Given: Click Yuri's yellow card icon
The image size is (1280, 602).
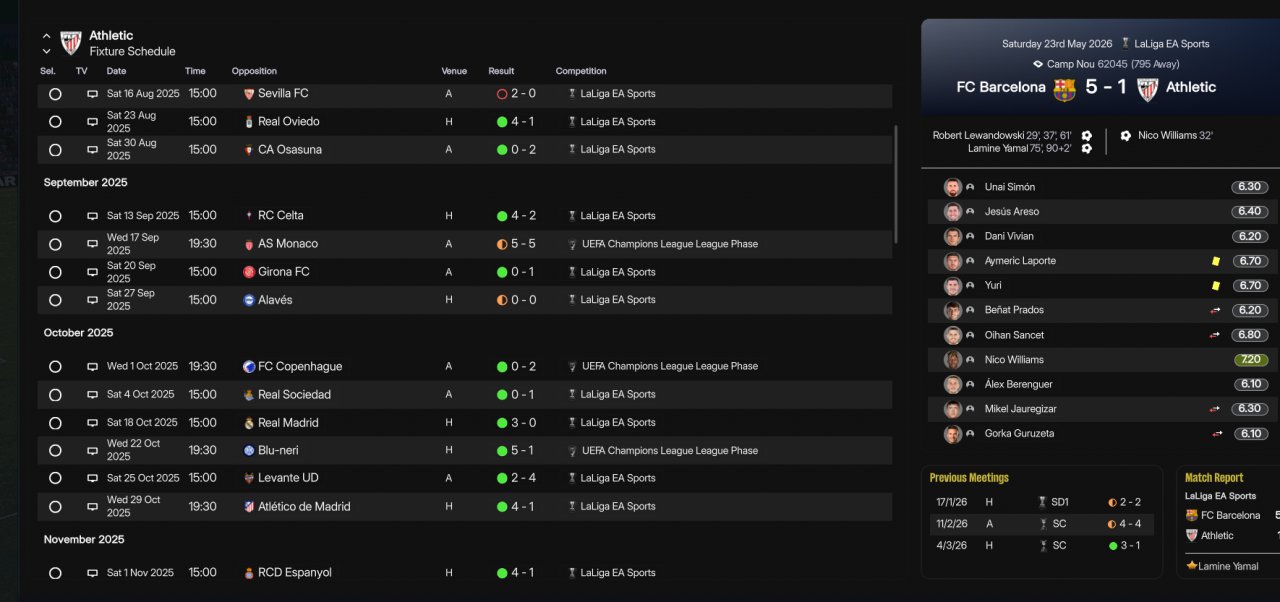Looking at the screenshot, I should point(1216,286).
